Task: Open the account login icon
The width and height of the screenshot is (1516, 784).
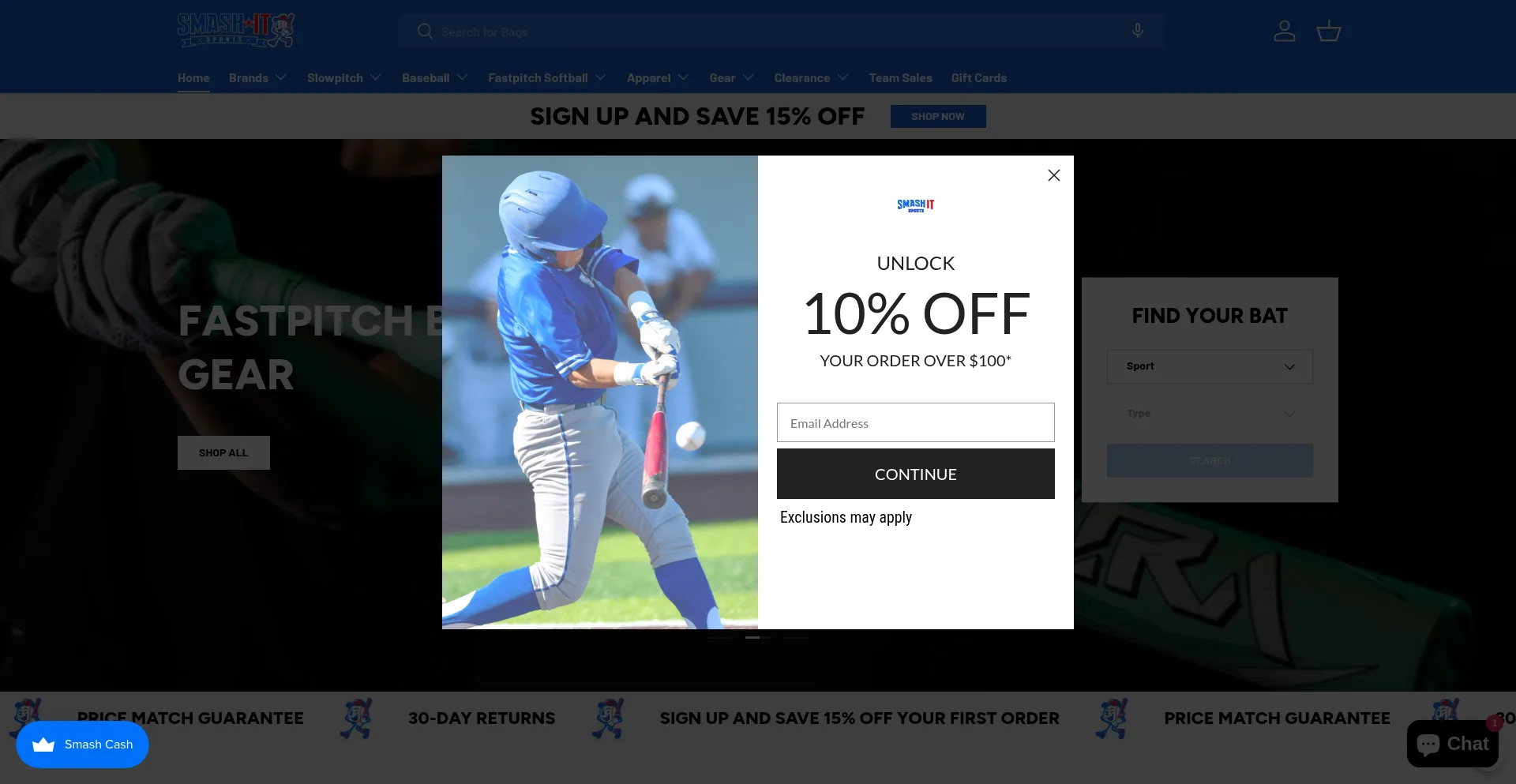Action: click(1285, 32)
